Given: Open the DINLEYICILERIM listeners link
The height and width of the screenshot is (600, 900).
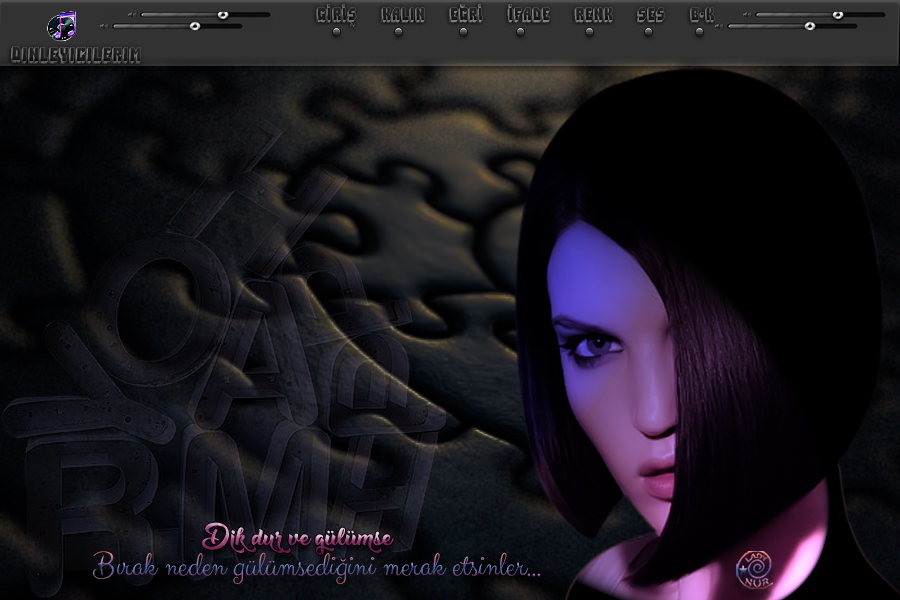Looking at the screenshot, I should click(x=75, y=55).
